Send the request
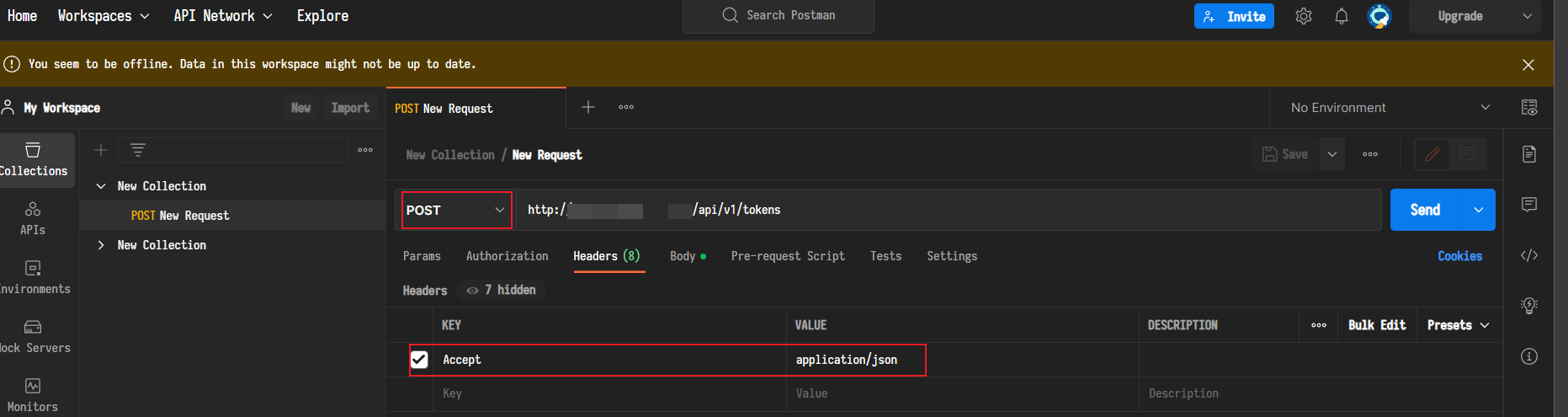Viewport: 1568px width, 417px height. pyautogui.click(x=1426, y=210)
